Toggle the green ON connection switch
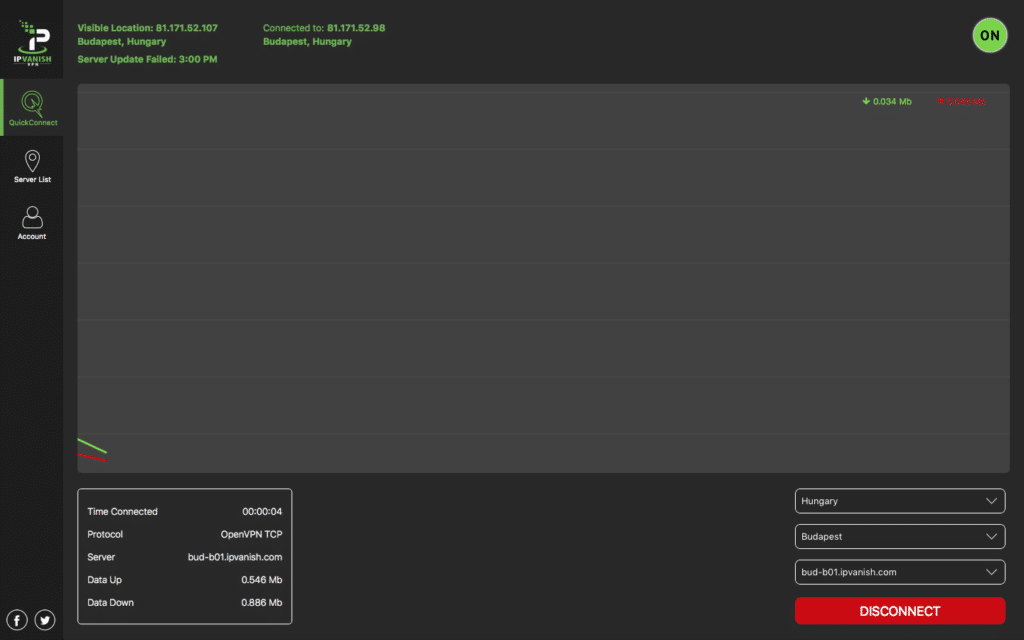 [x=989, y=35]
